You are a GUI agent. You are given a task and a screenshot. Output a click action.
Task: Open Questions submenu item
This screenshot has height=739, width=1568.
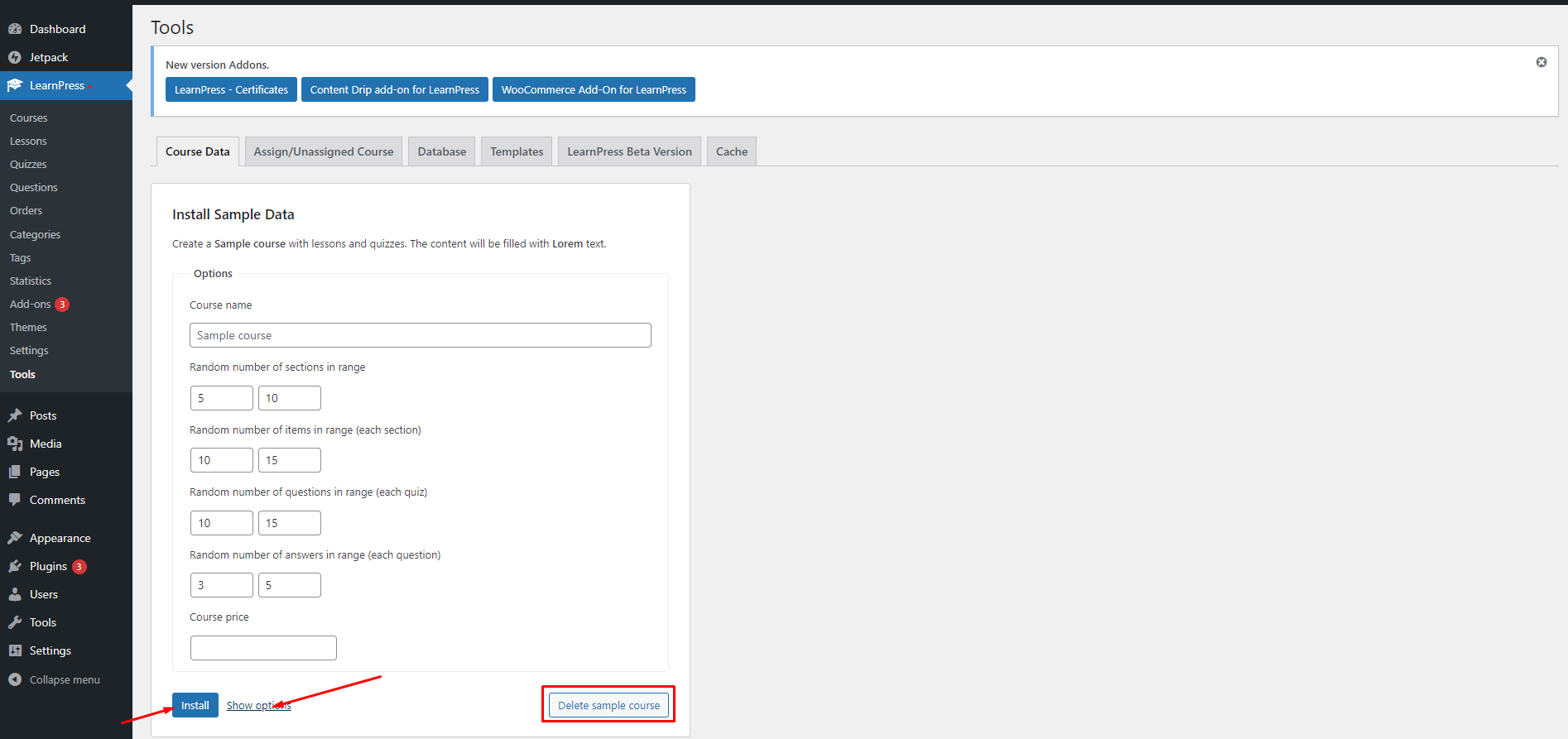(34, 188)
